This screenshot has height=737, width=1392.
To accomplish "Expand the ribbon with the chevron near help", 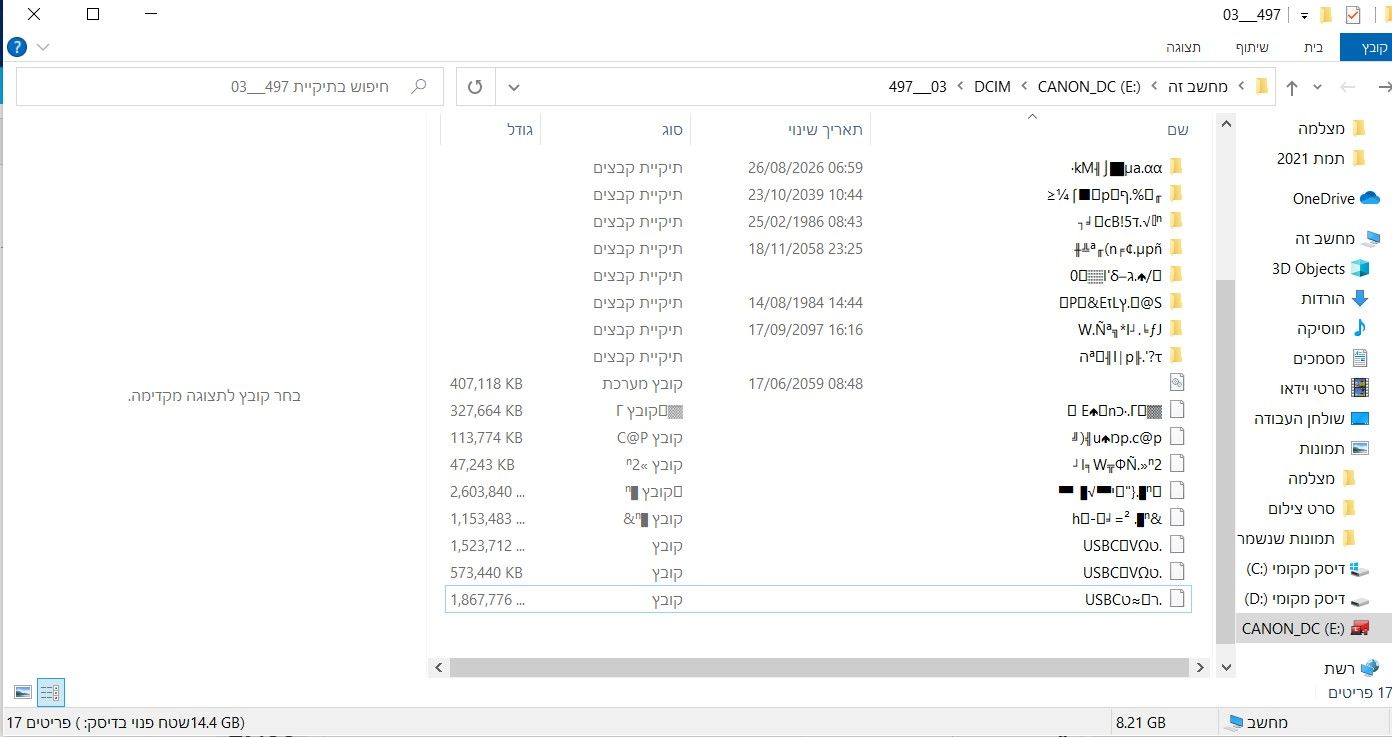I will pyautogui.click(x=43, y=47).
